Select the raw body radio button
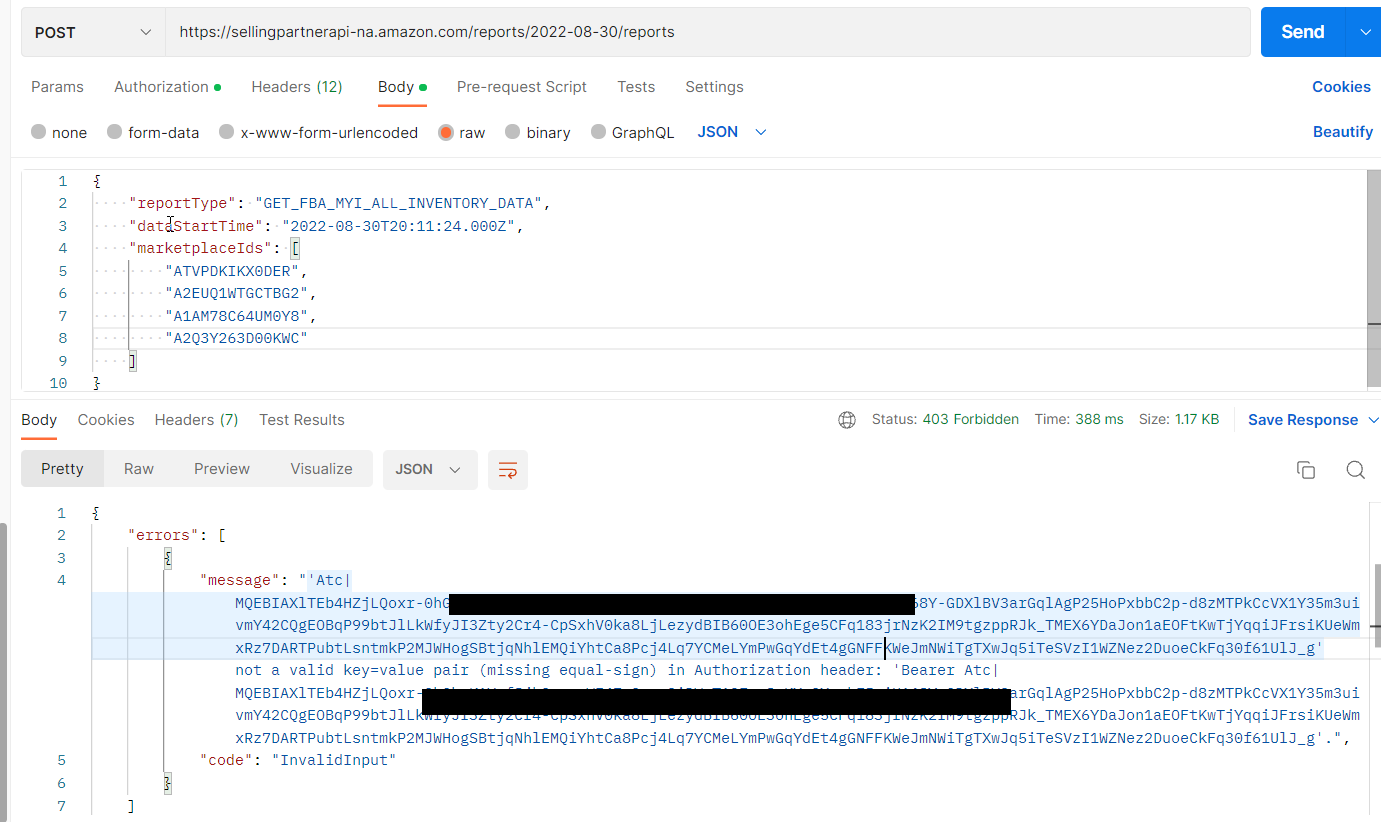 point(446,132)
